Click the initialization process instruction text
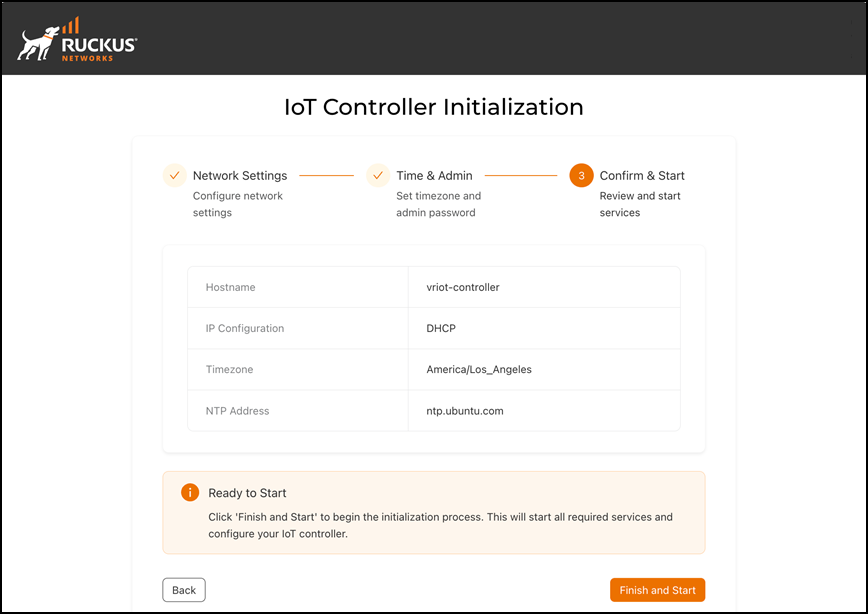 [441, 525]
